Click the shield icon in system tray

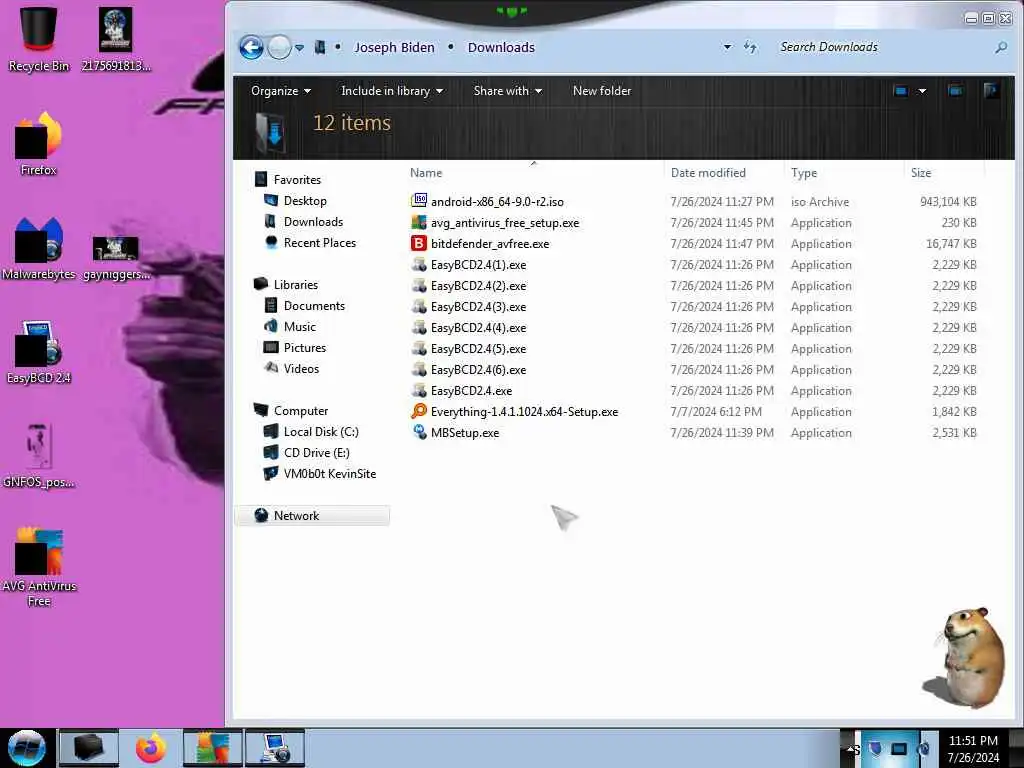pos(874,748)
